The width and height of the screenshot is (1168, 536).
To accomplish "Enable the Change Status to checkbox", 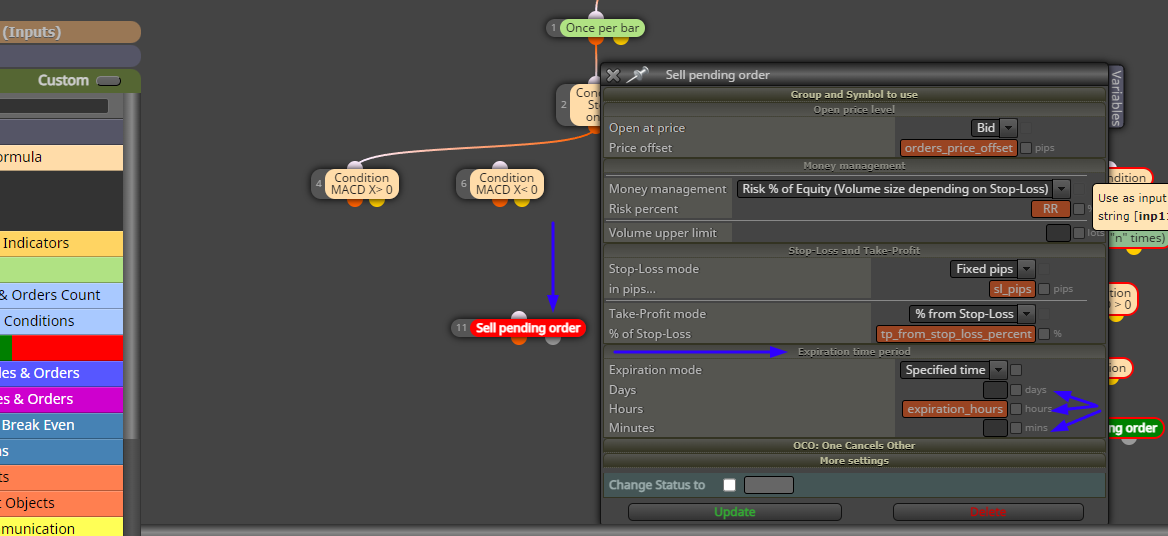I will tap(729, 485).
